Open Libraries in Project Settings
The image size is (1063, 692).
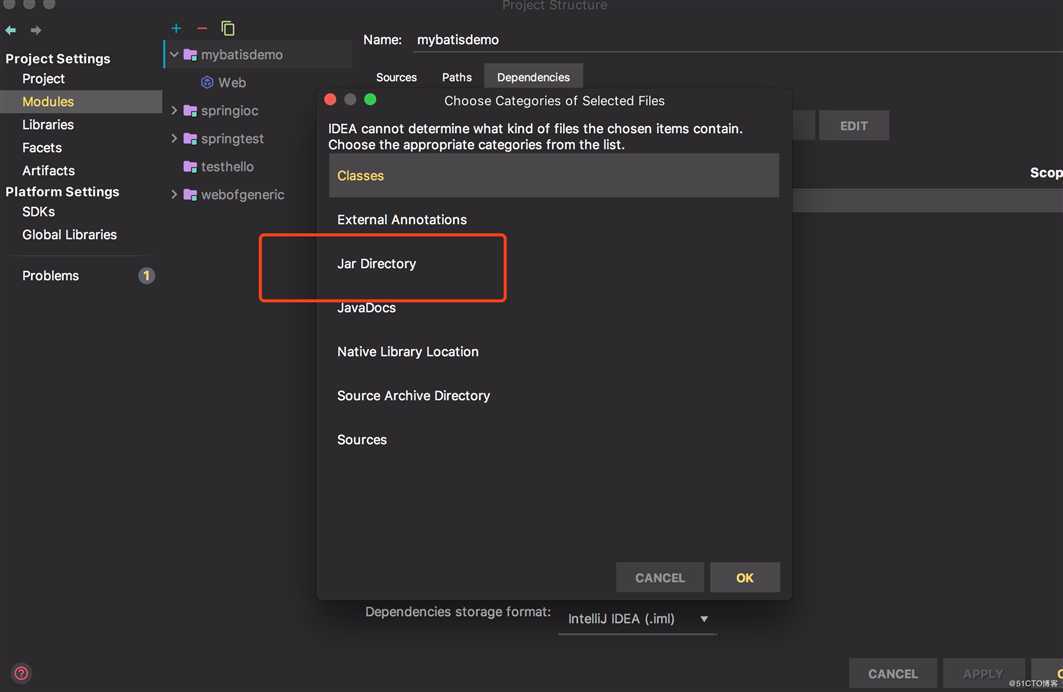[x=47, y=125]
